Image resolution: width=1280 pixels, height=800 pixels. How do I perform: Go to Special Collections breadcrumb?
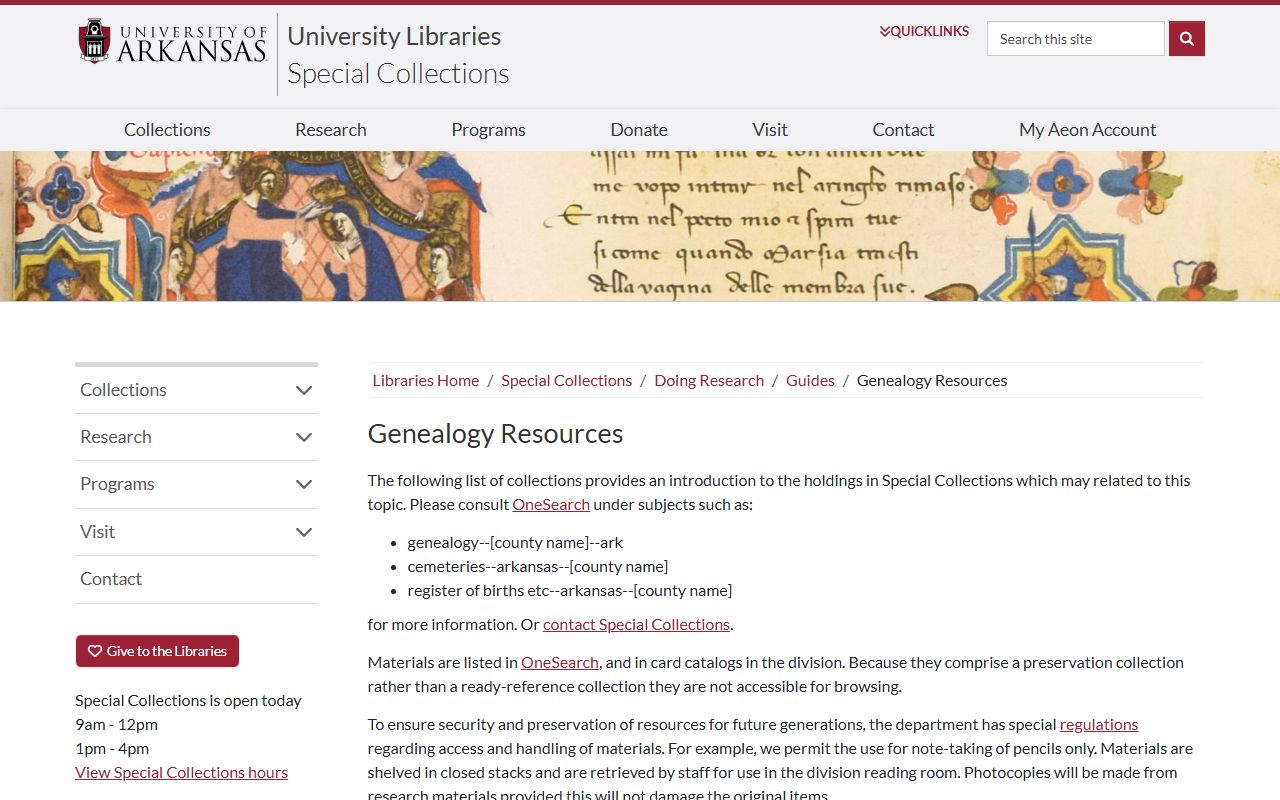[566, 380]
